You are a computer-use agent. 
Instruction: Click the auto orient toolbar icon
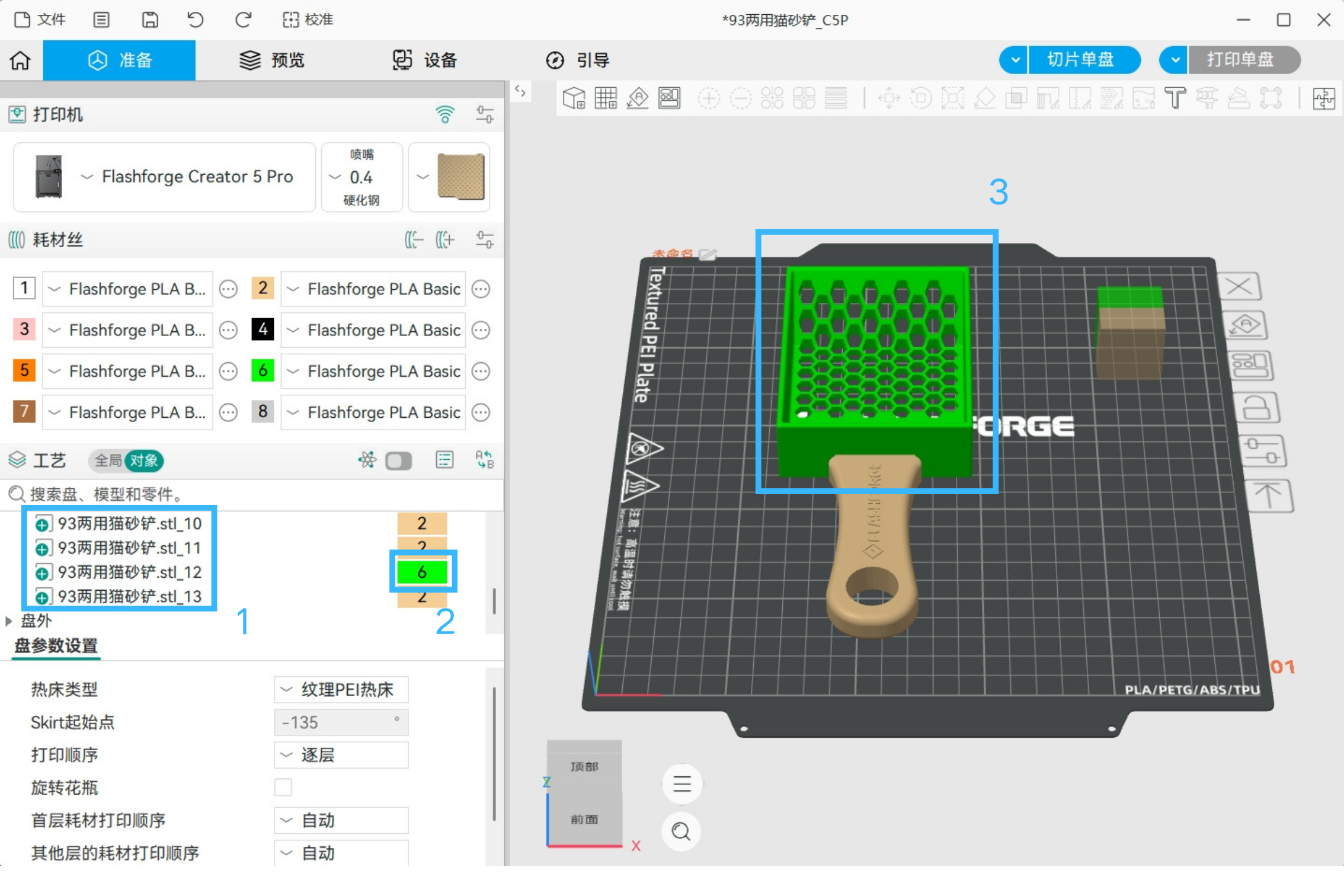click(x=638, y=98)
